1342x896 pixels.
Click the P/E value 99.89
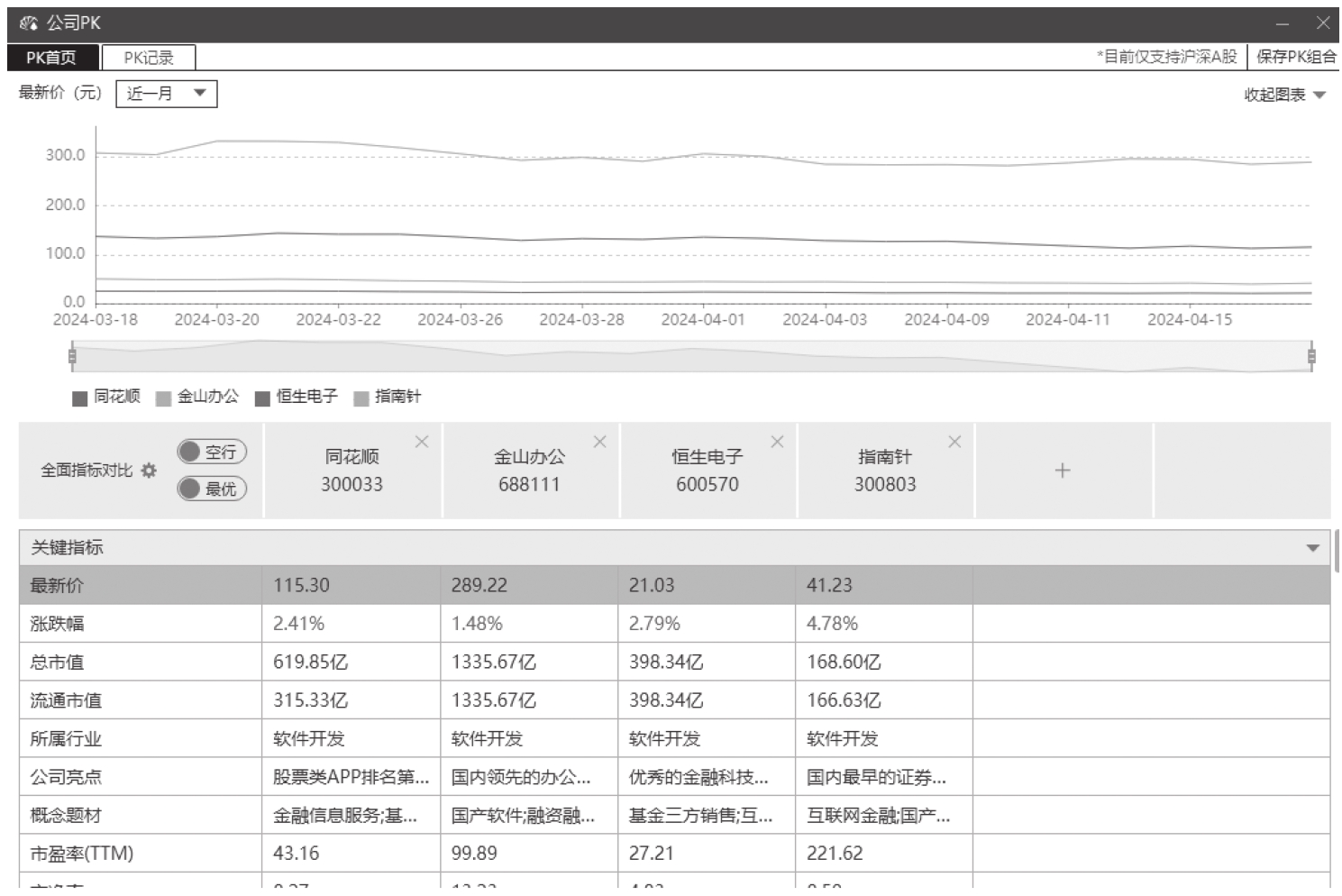pos(474,854)
